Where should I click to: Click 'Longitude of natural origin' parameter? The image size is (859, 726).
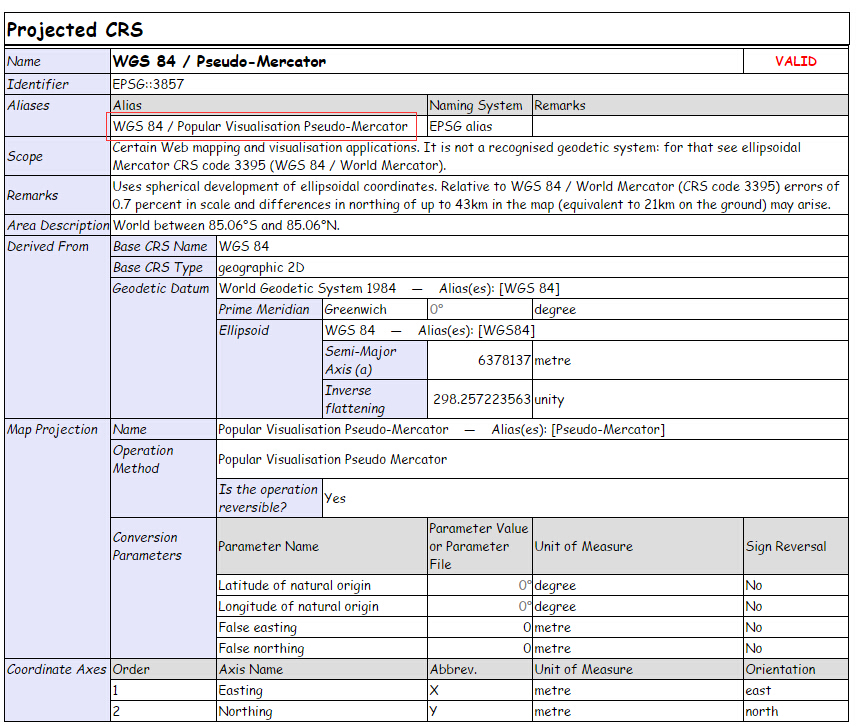(x=299, y=607)
